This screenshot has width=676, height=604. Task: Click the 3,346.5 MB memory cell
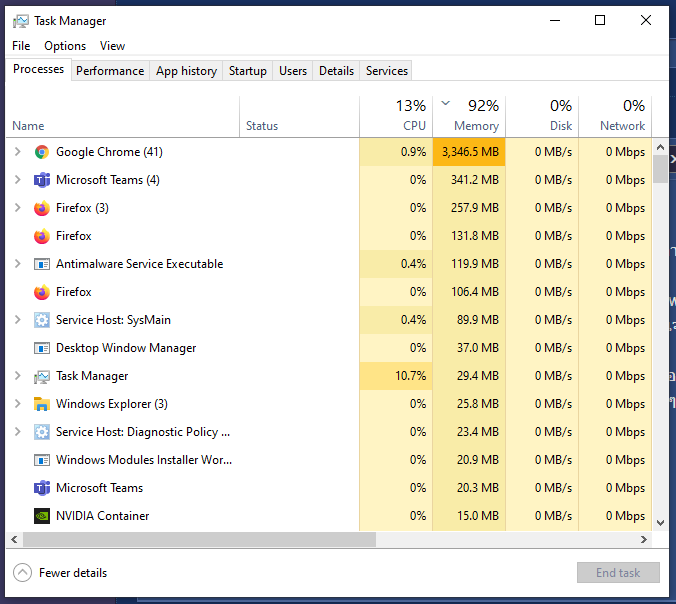click(469, 152)
